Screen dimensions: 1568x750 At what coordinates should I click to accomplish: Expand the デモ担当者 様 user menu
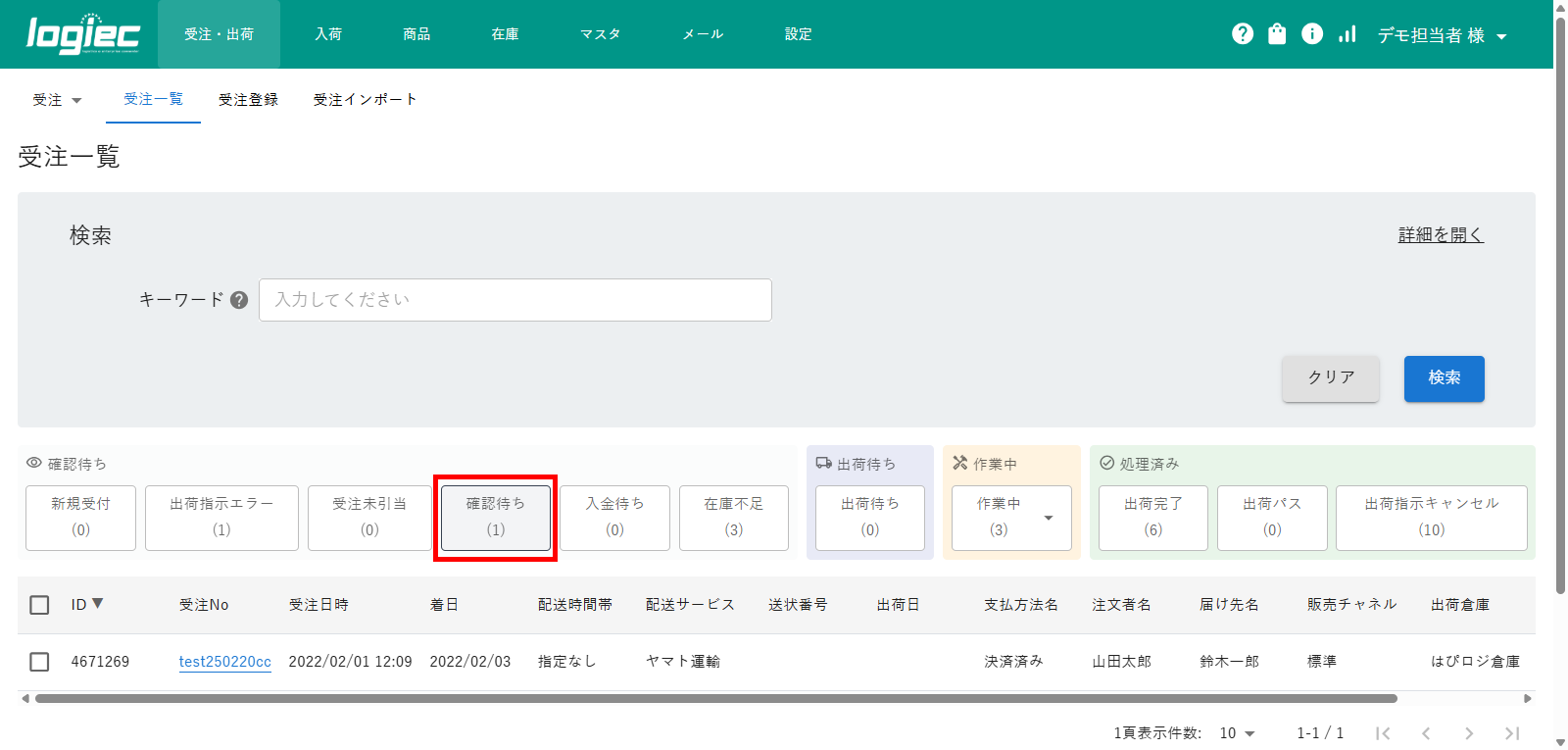(1442, 35)
